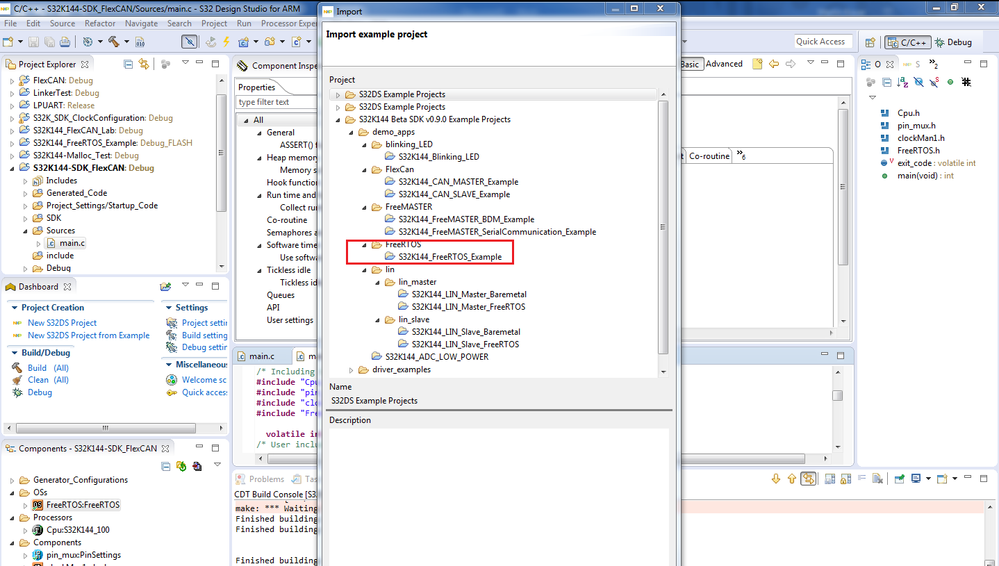This screenshot has width=999, height=566.
Task: Open the File menu
Action: 10,24
